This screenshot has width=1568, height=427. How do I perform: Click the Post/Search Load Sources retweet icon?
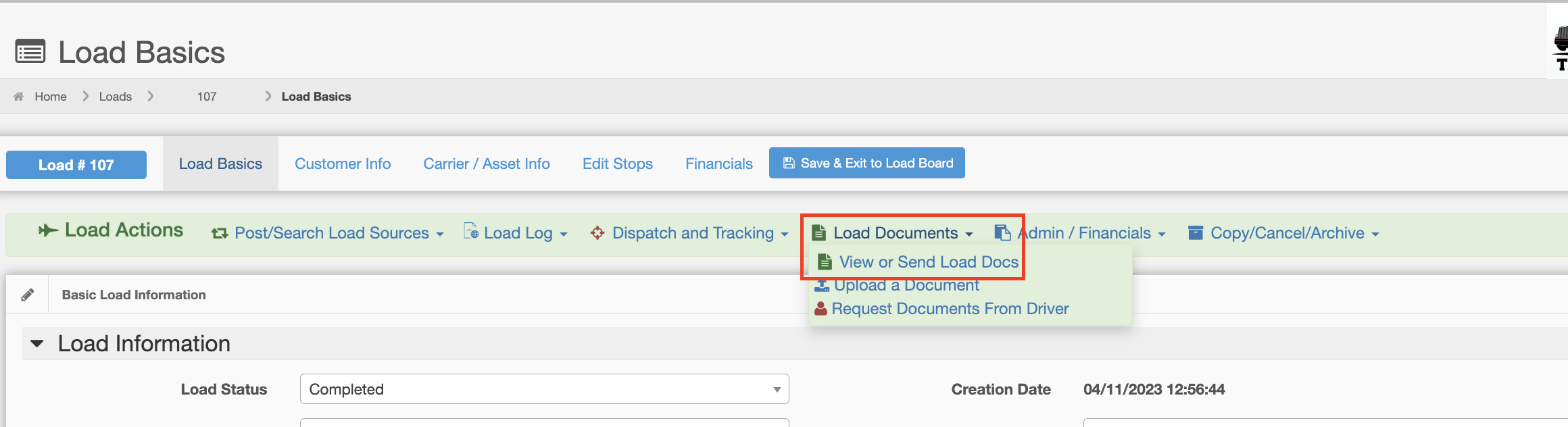point(219,233)
